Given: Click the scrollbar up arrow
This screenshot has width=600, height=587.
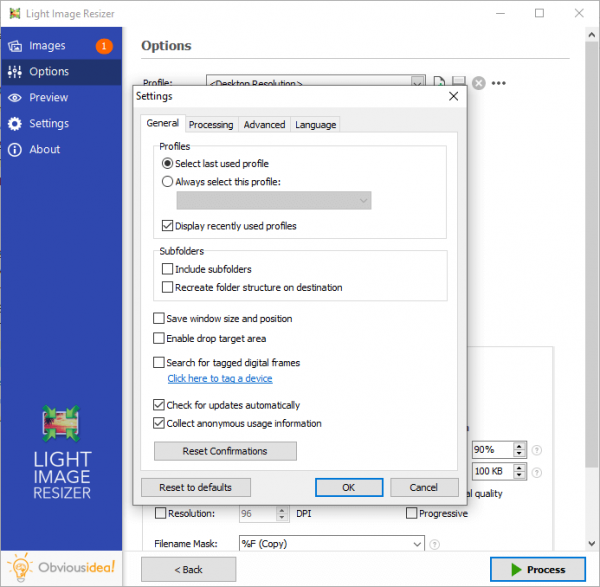Looking at the screenshot, I should coord(591,35).
